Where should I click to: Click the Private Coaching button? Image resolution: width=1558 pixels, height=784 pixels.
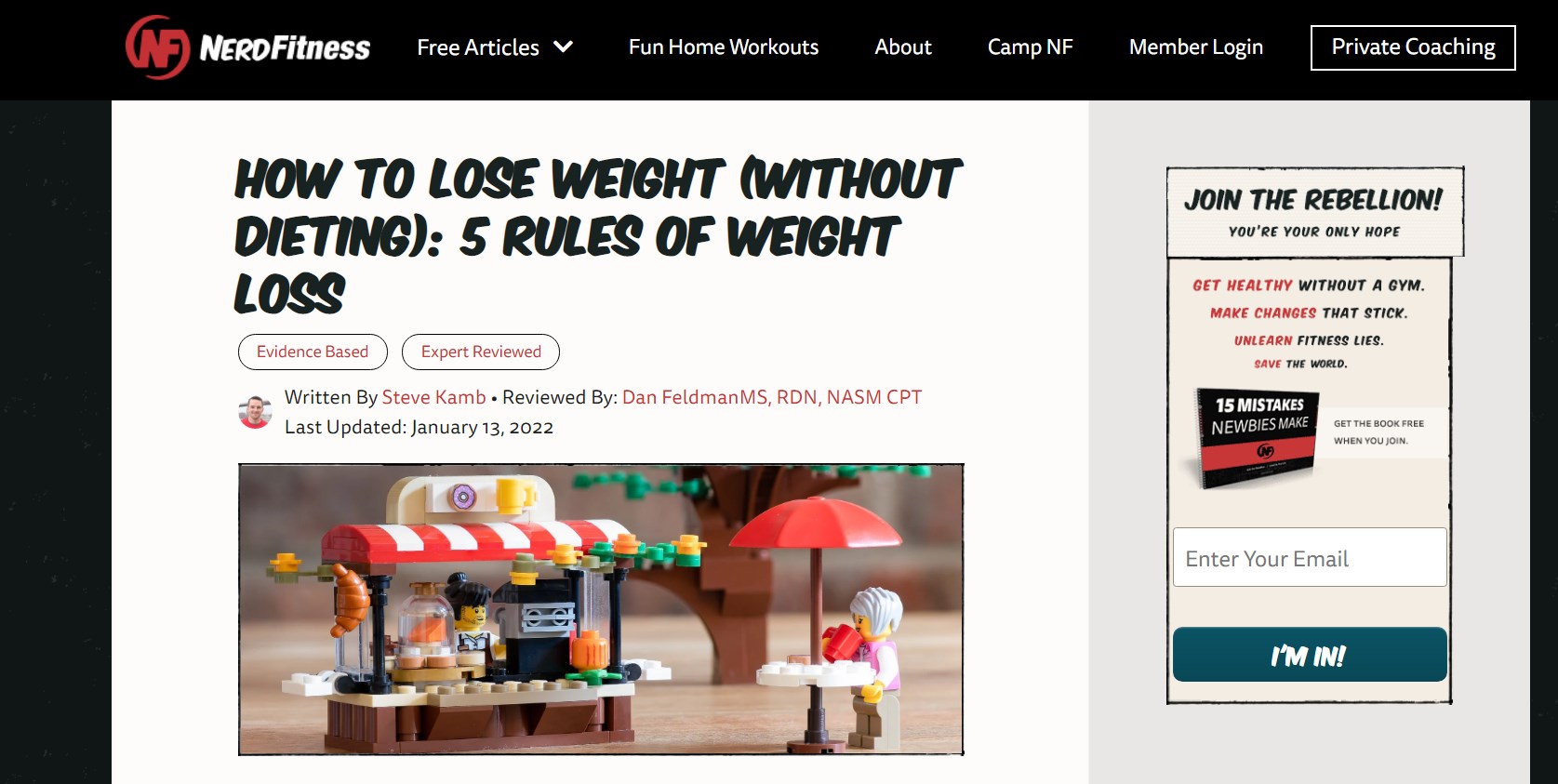[1413, 47]
